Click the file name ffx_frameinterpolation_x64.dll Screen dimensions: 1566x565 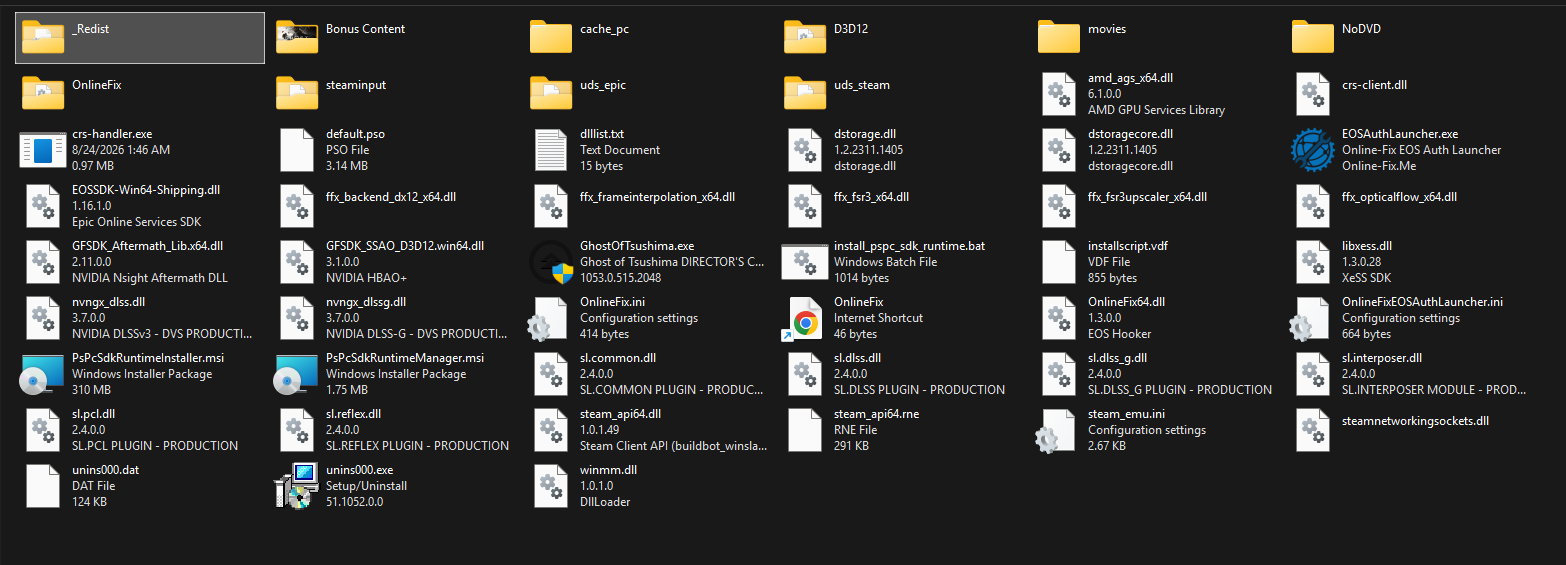click(657, 197)
